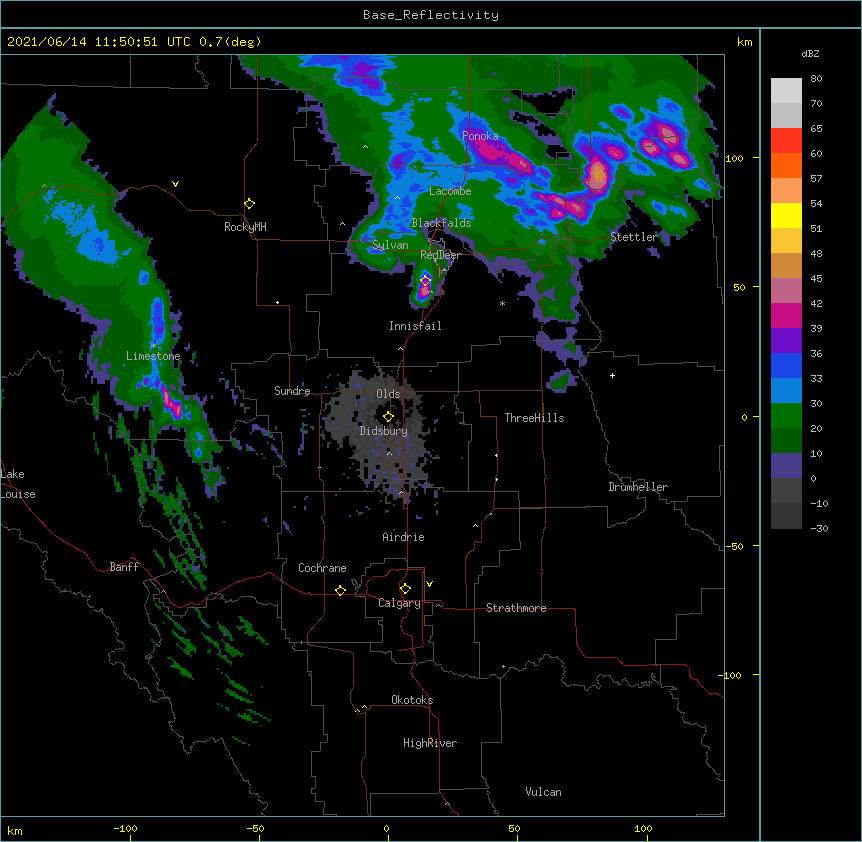This screenshot has height=842, width=862.
Task: Select the Lacombe city label
Action: 450,191
